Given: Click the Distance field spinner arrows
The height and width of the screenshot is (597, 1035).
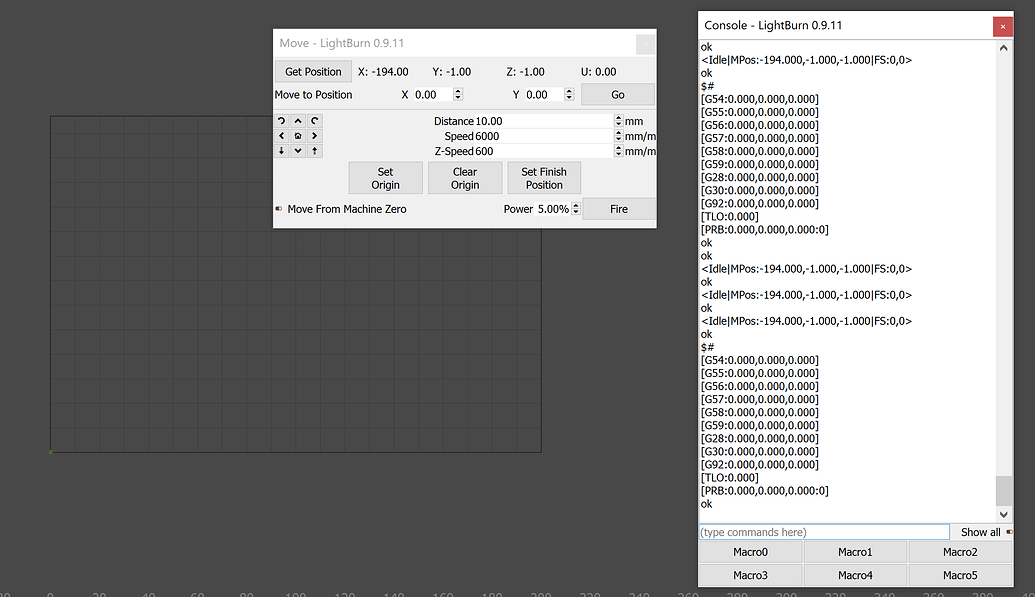Looking at the screenshot, I should click(x=618, y=121).
